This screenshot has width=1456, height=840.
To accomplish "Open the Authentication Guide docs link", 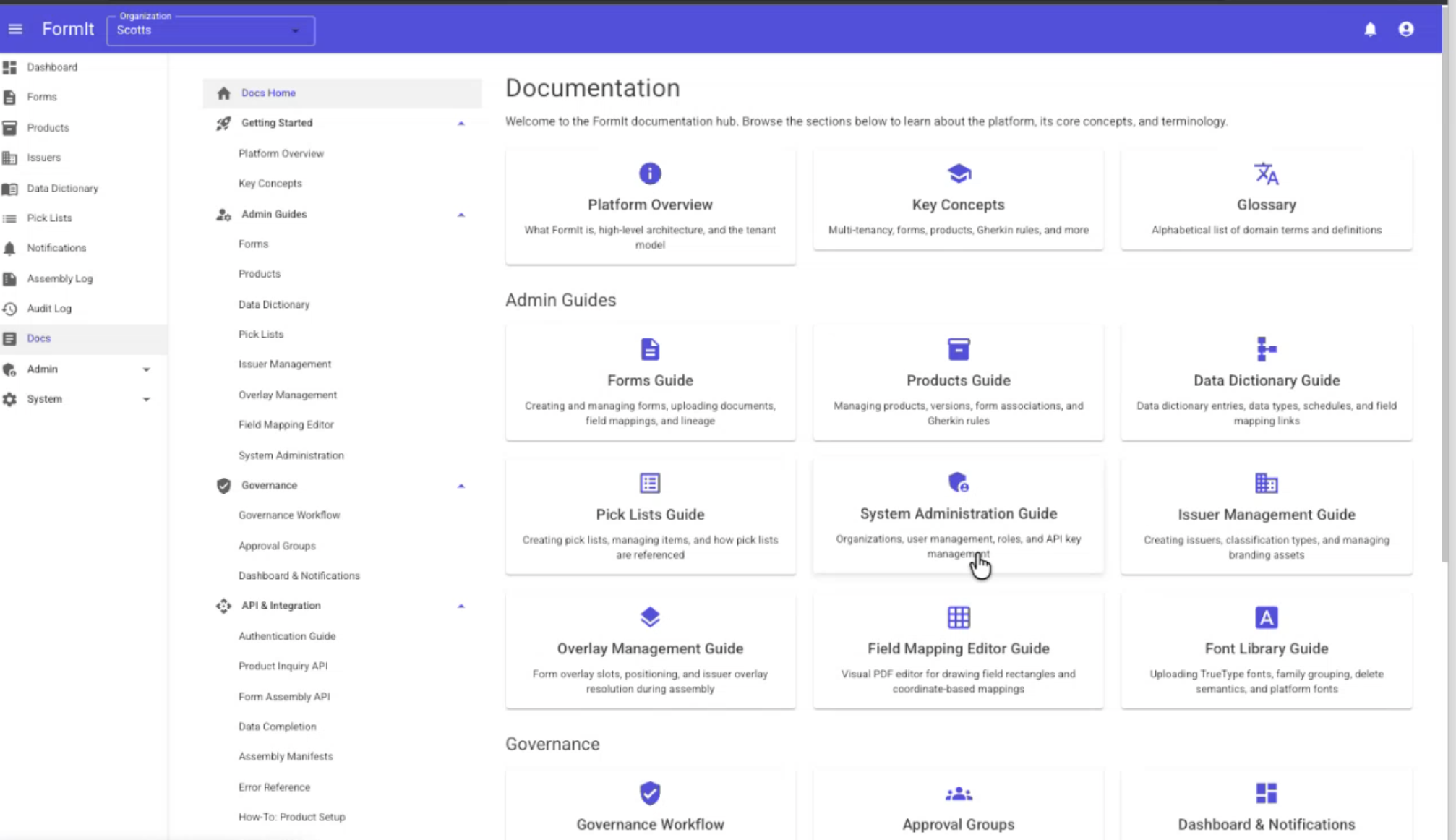I will coord(287,636).
